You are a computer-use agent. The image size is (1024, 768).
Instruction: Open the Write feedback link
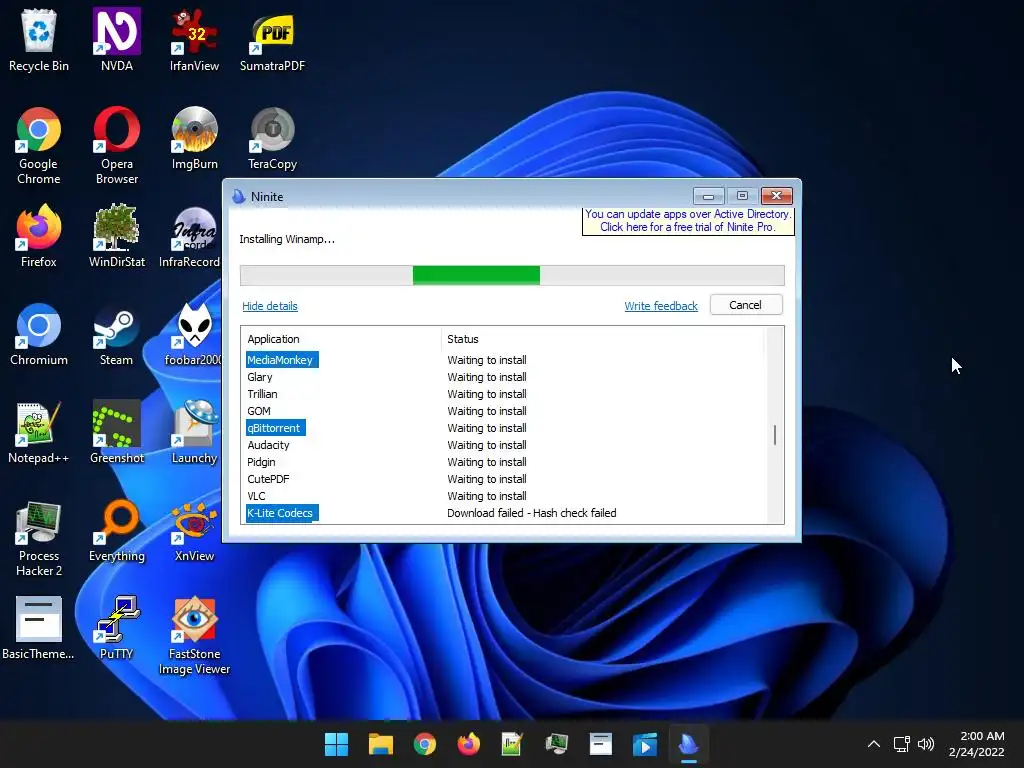click(661, 306)
